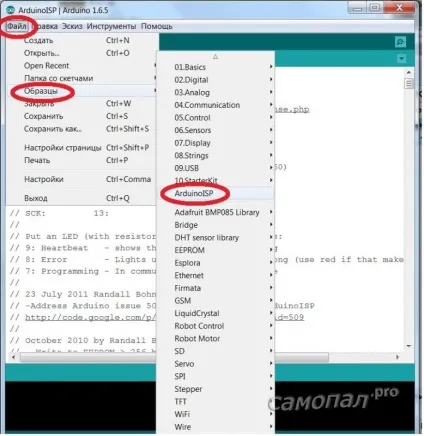The height and width of the screenshot is (436, 424).
Task: Click the horizontal scrollbar left arrow
Action: click(x=13, y=357)
